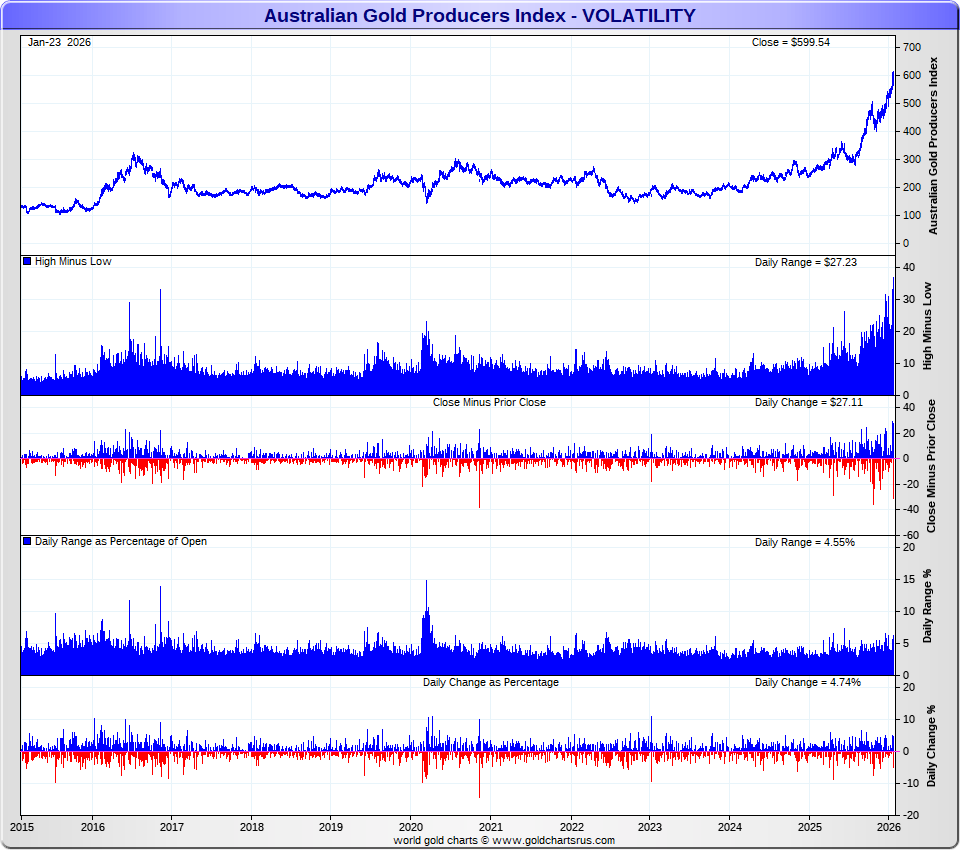
Task: Select the Jan-23 2026 date label
Action: pos(59,42)
